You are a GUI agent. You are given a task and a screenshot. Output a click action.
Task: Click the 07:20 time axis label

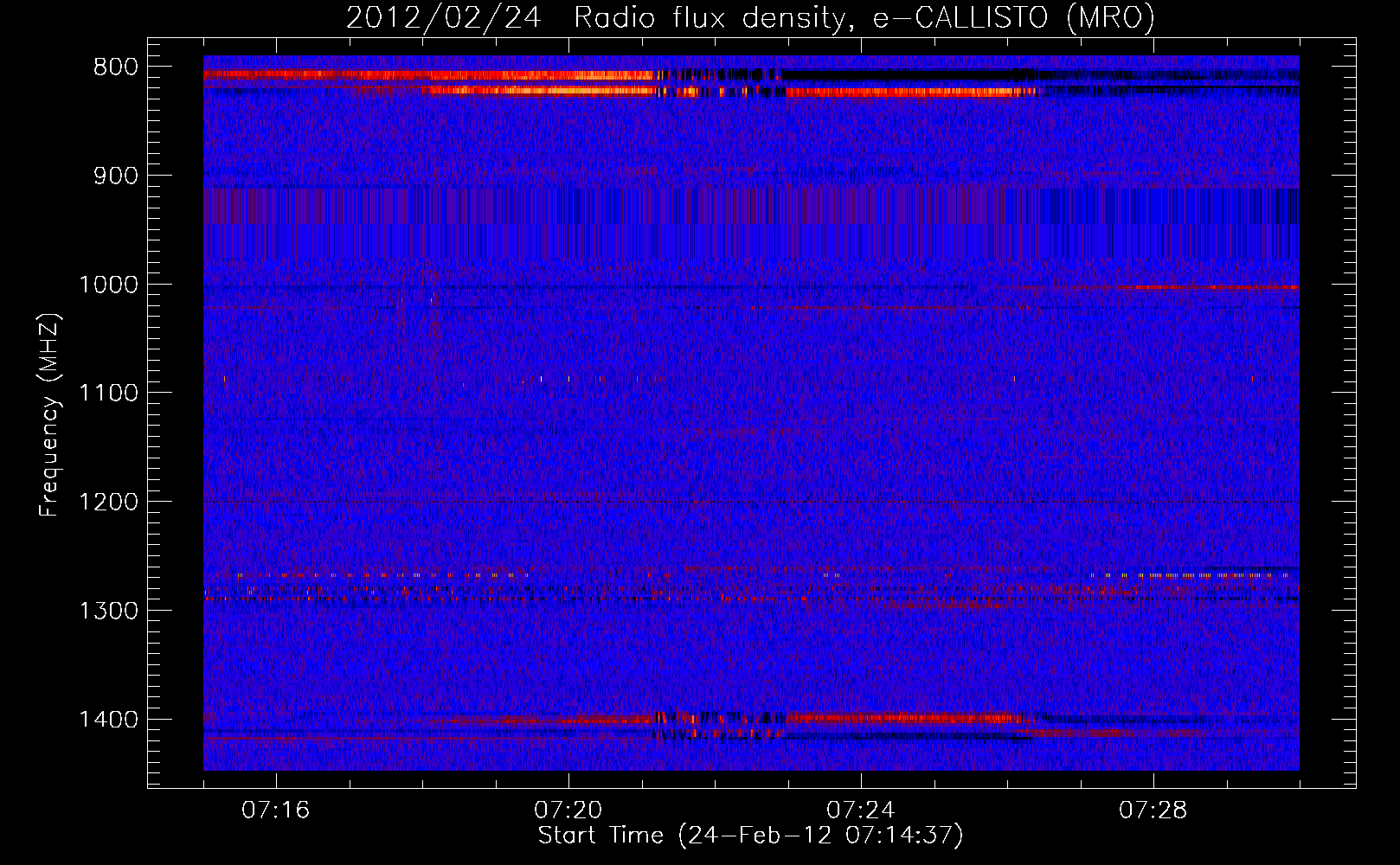coord(568,811)
